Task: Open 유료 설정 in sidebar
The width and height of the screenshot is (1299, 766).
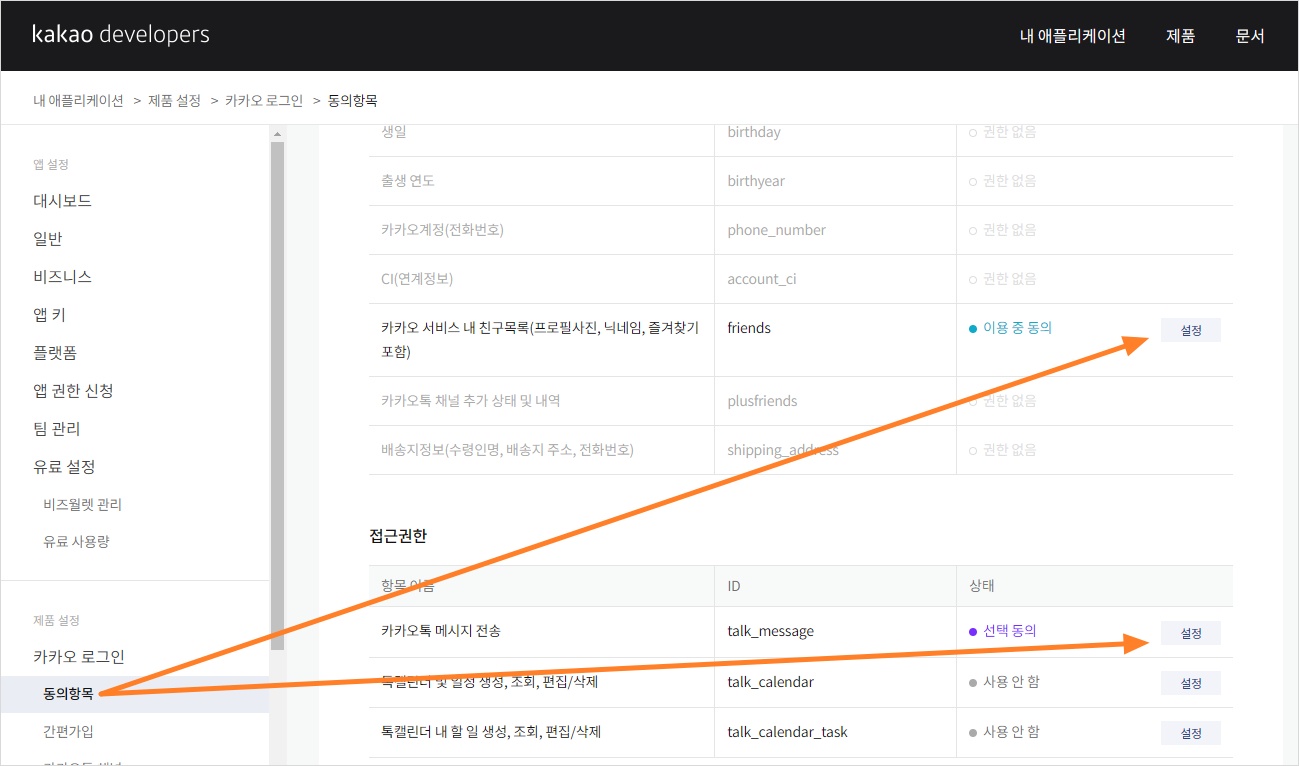Action: 64,467
